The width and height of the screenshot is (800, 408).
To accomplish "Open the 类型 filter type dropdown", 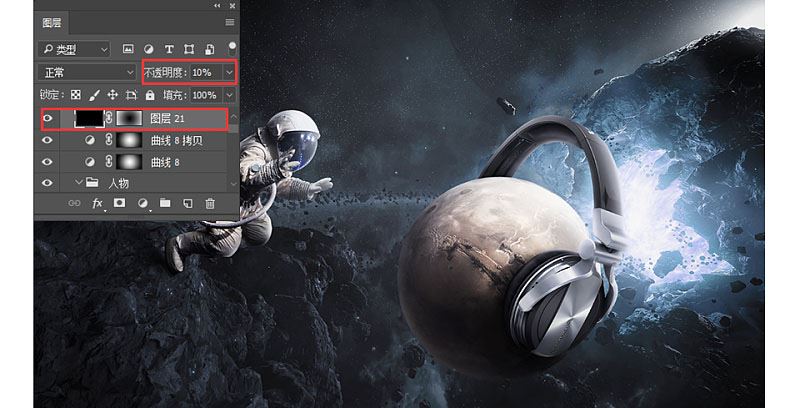I will point(74,49).
